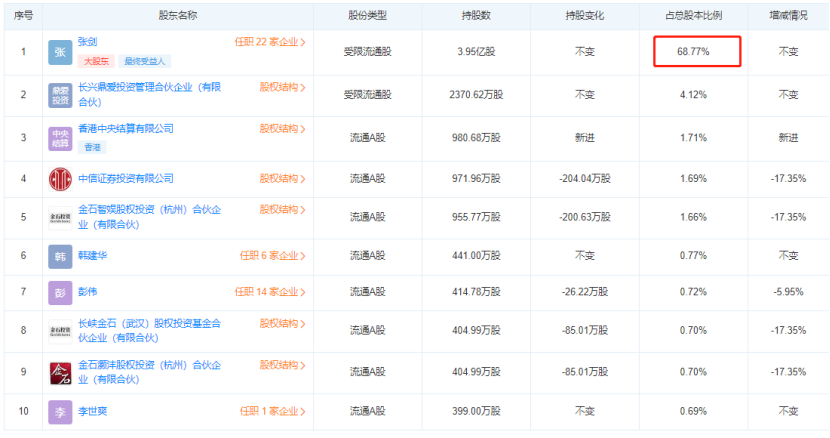Select the 4.12% ratio cell
Image resolution: width=830 pixels, height=438 pixels.
click(693, 95)
